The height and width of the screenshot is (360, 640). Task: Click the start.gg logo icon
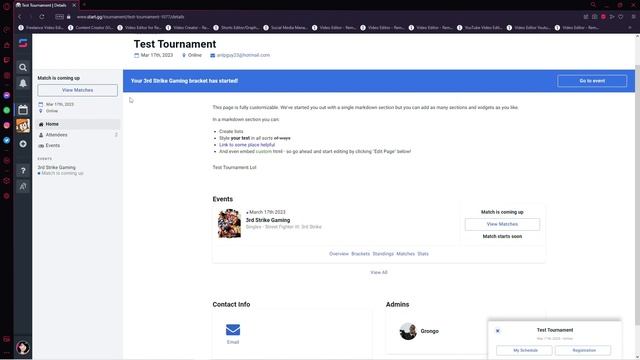[23, 43]
